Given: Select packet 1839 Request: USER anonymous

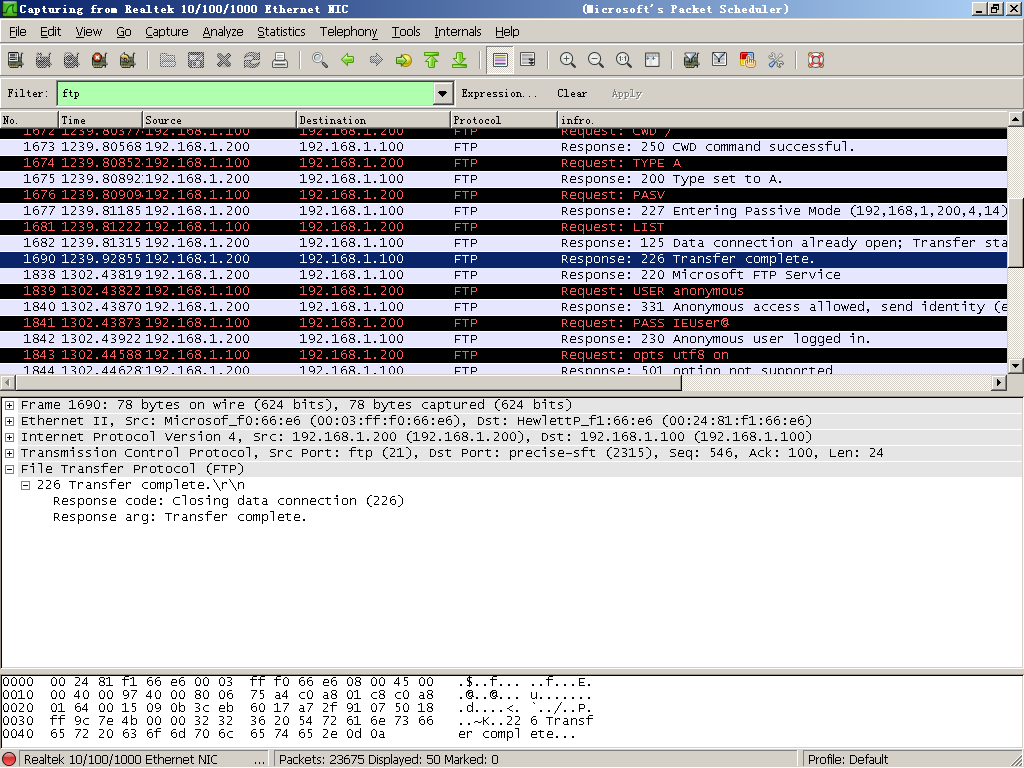Looking at the screenshot, I should pos(504,291).
